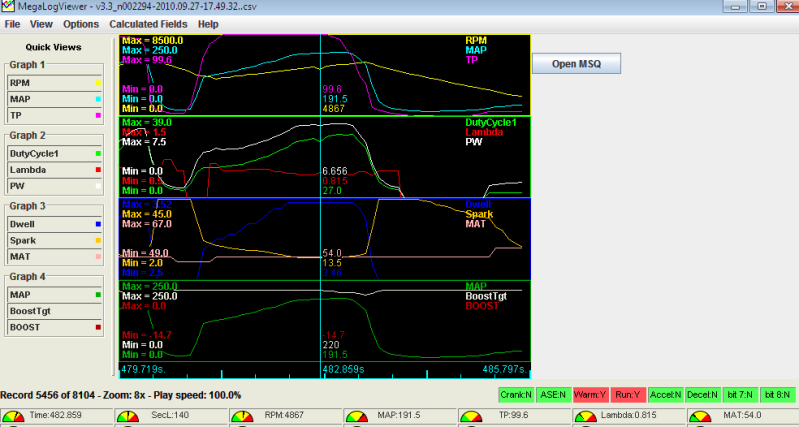Toggle the Crank:N status indicator
799x427 pixels.
click(x=516, y=395)
